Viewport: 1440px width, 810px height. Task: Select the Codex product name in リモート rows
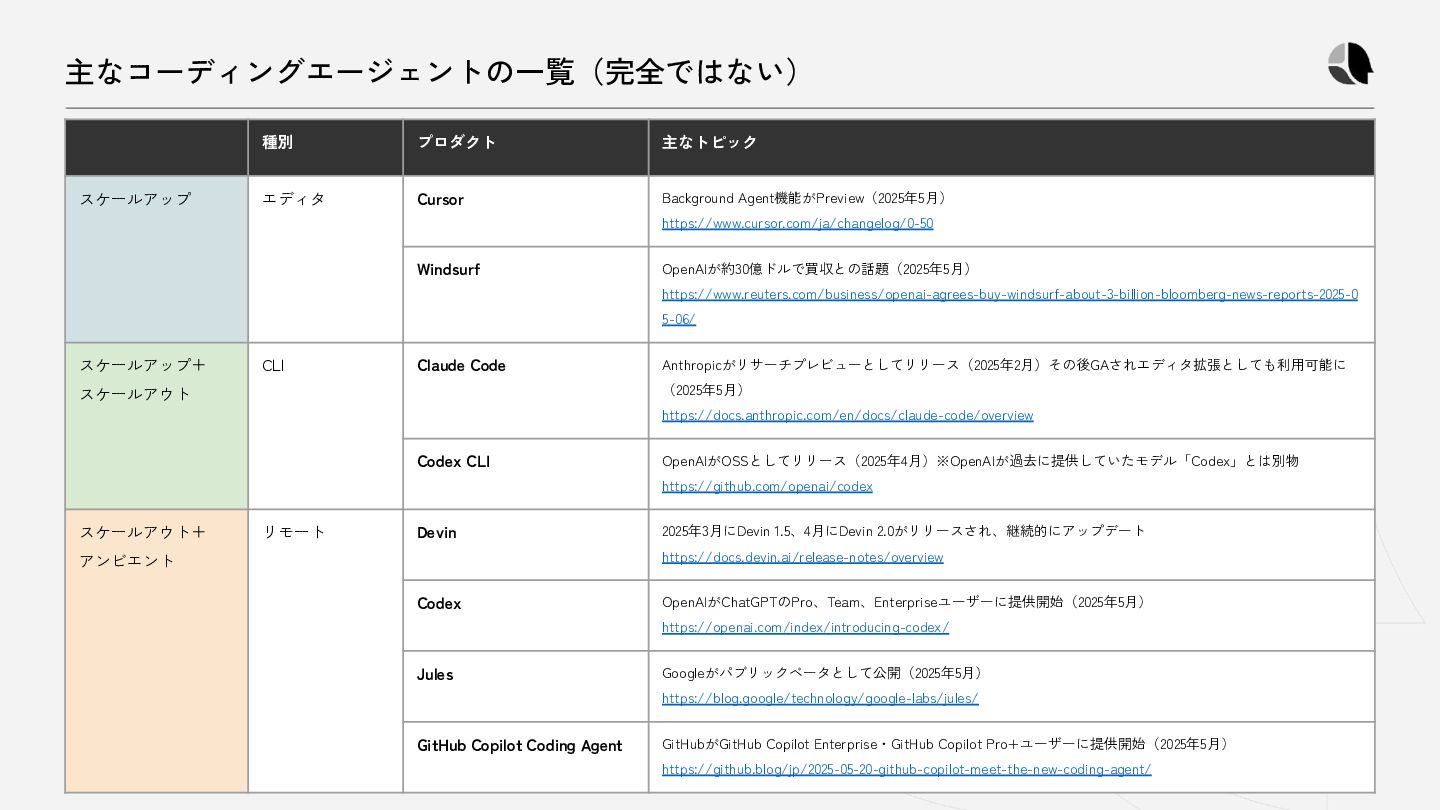439,604
